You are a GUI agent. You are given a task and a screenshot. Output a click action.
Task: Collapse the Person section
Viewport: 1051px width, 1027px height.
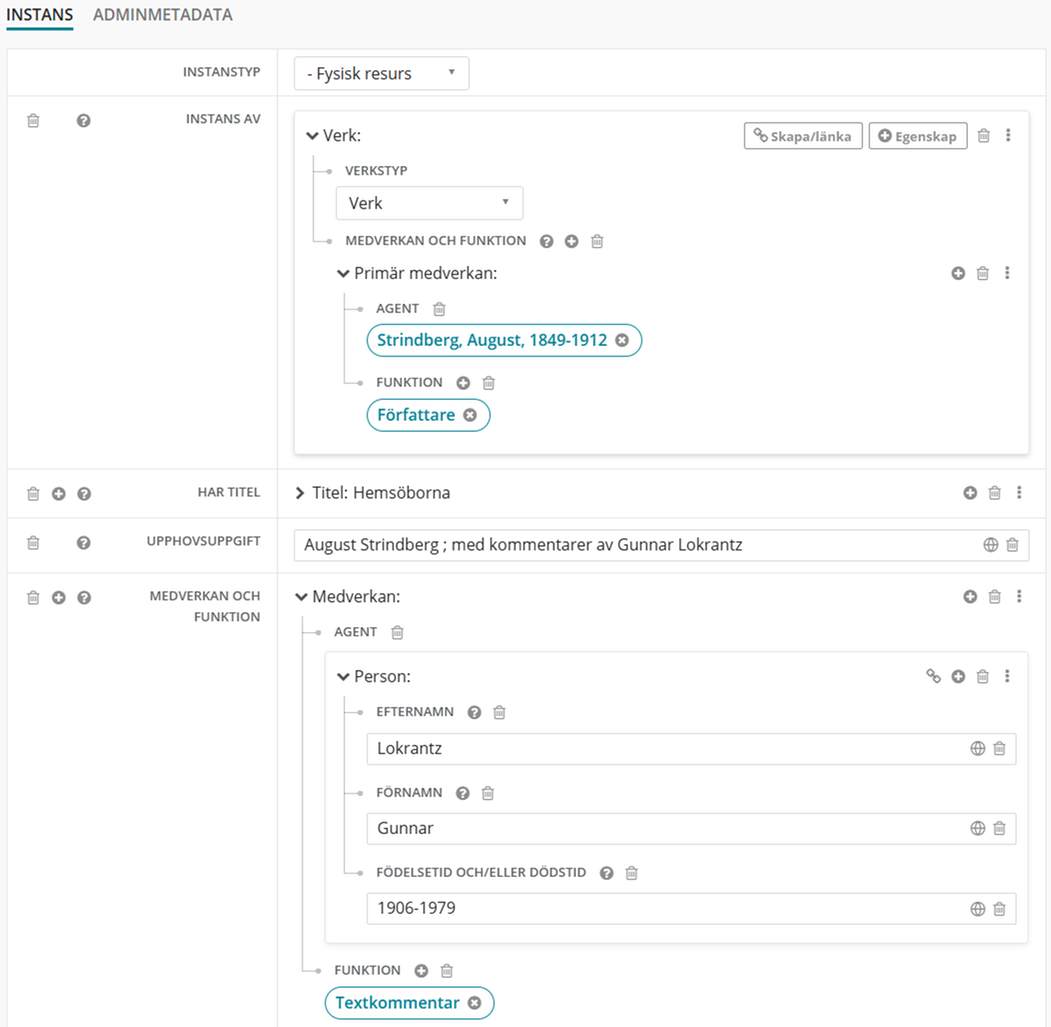343,676
